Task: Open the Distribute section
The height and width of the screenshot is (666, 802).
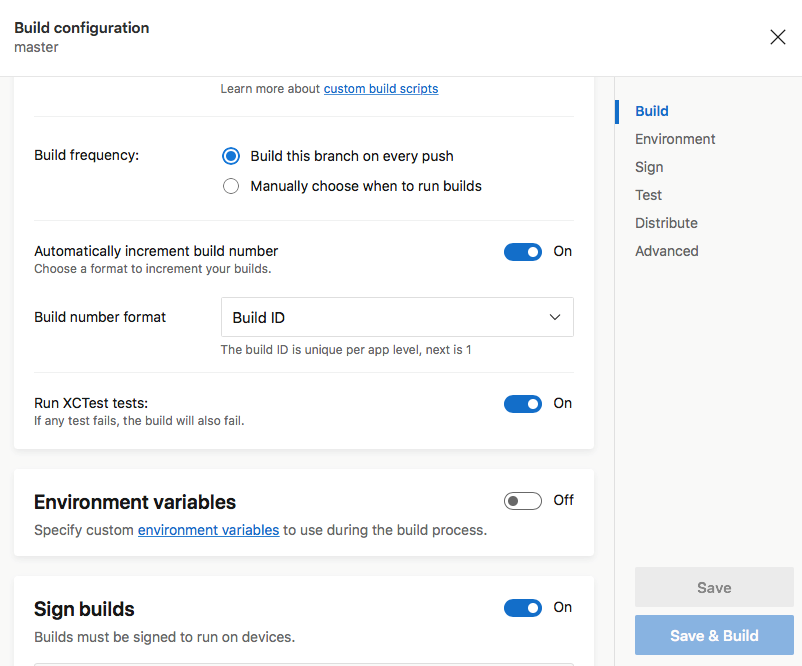Action: point(666,223)
